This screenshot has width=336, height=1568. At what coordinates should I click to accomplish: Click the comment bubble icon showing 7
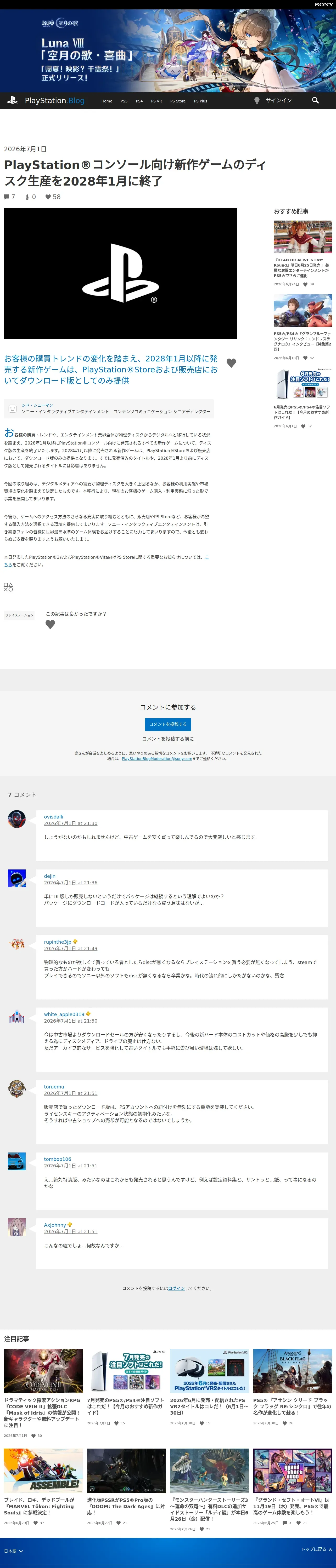click(x=7, y=197)
